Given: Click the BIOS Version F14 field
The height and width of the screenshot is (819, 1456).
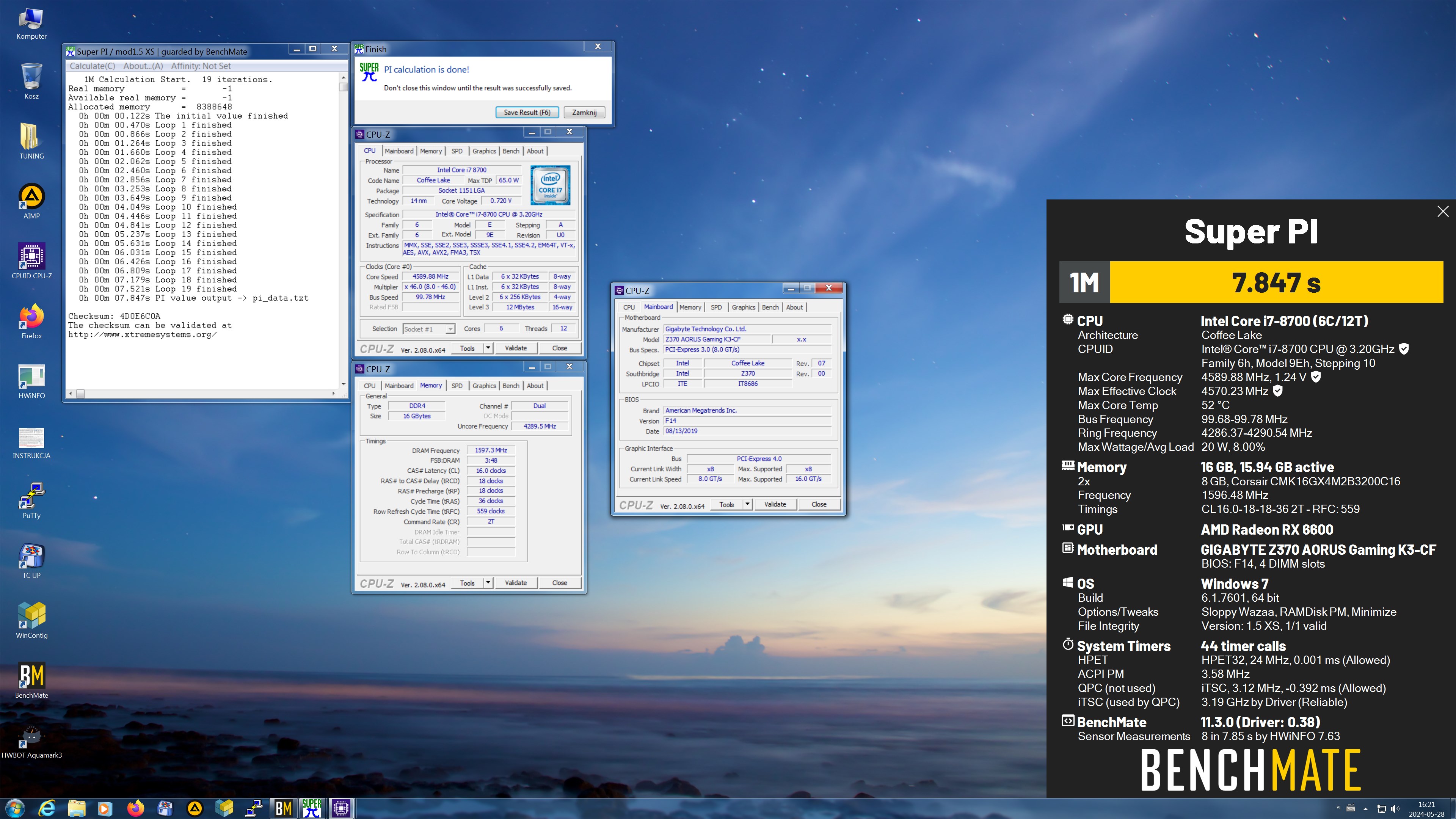Looking at the screenshot, I should click(747, 420).
